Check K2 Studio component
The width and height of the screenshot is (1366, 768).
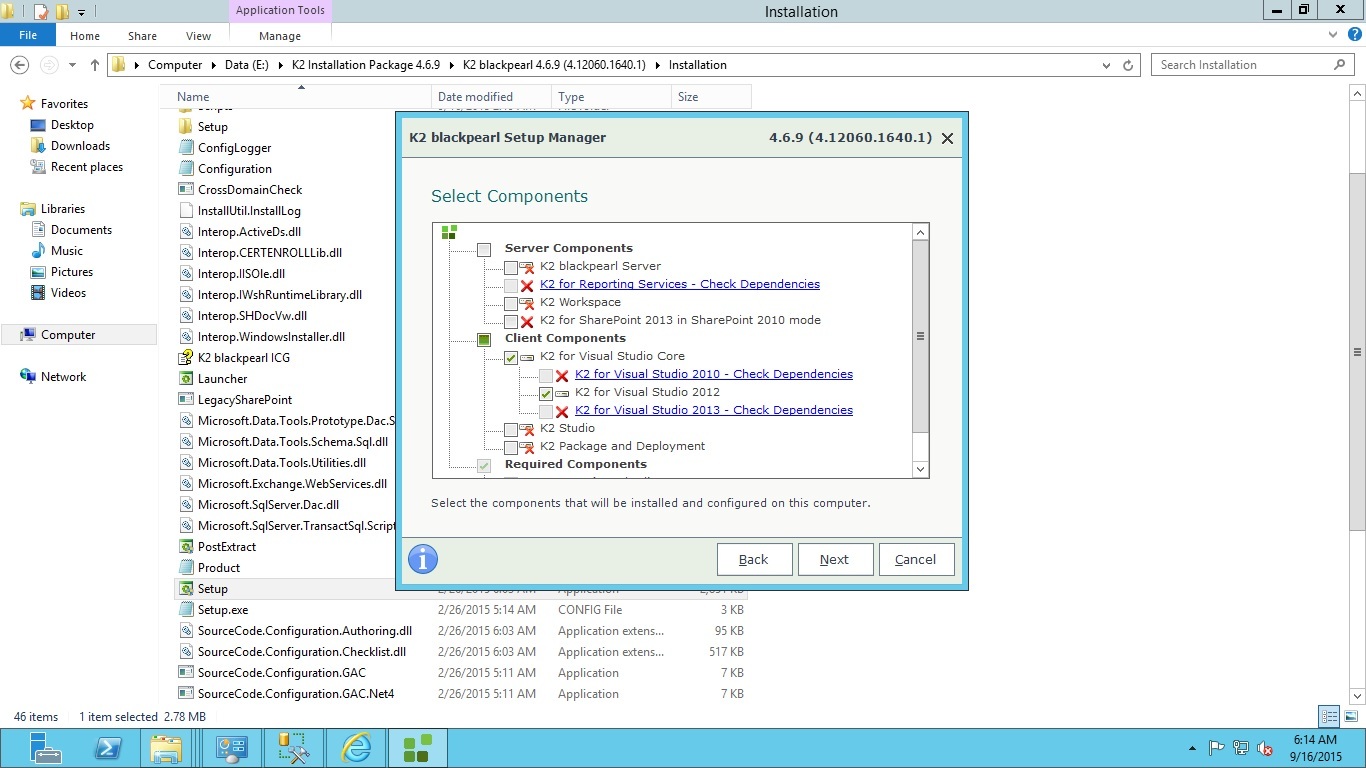pos(511,429)
